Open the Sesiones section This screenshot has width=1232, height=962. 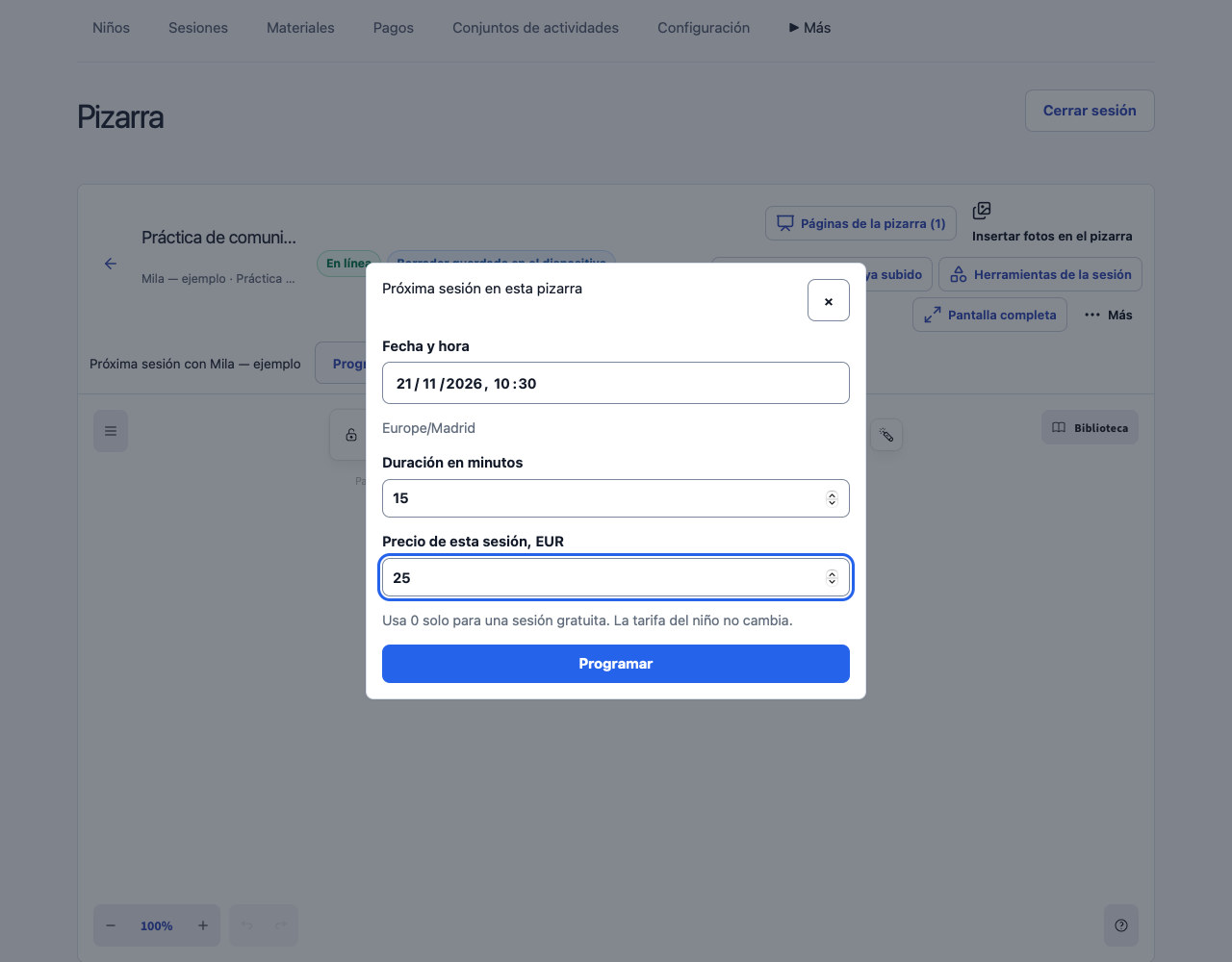tap(198, 28)
